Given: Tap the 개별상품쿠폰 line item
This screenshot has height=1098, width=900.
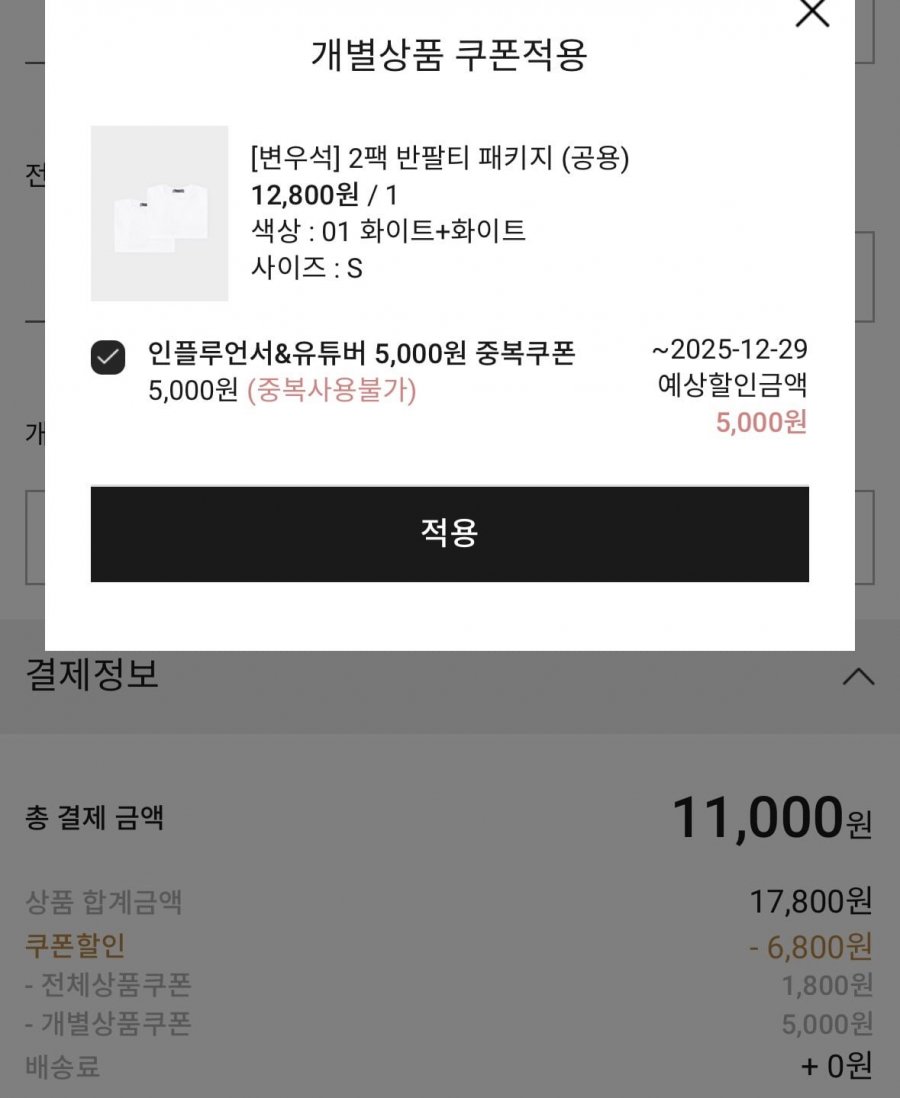Looking at the screenshot, I should coord(108,1024).
